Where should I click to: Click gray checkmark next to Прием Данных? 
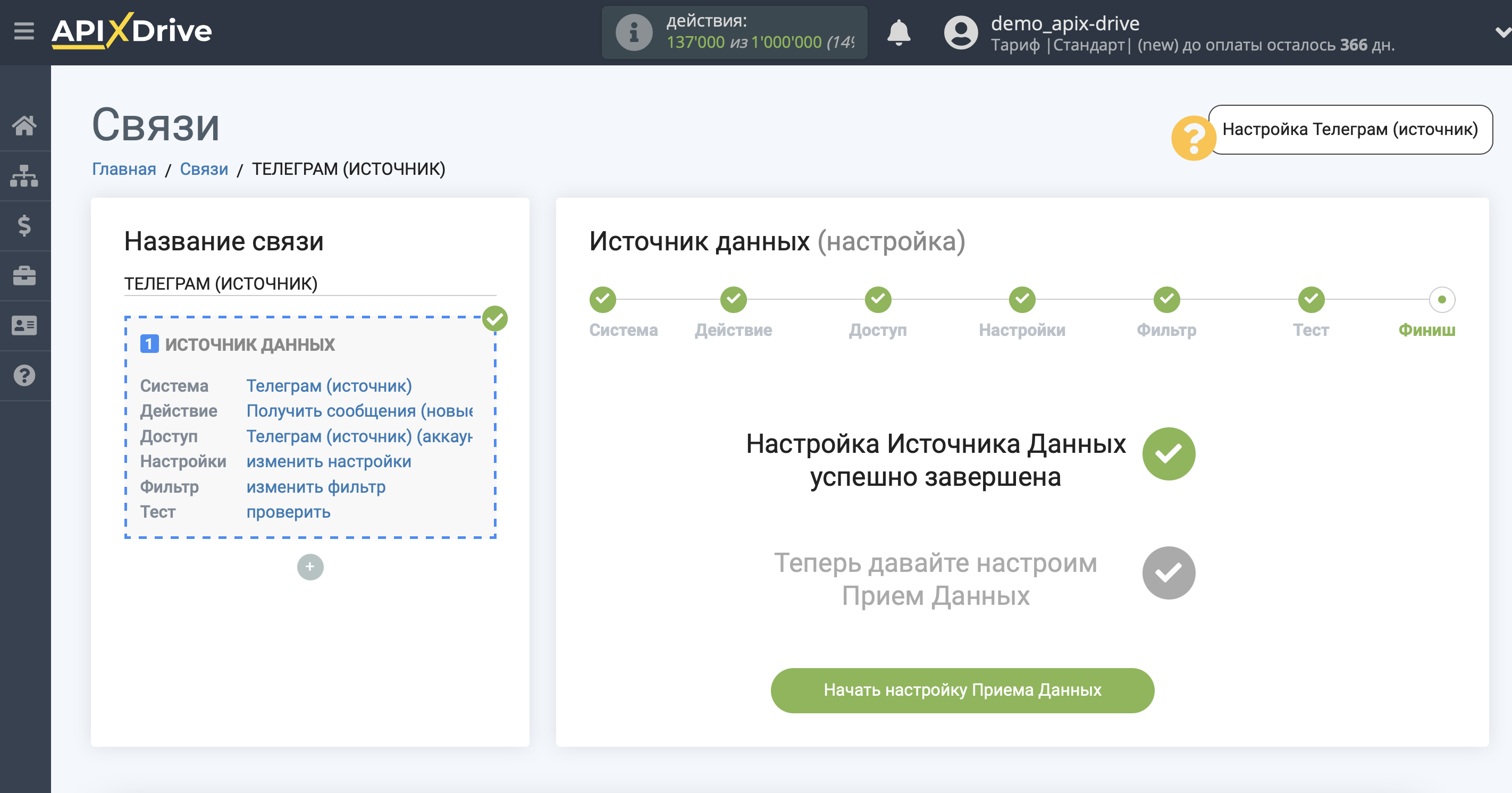pos(1169,573)
